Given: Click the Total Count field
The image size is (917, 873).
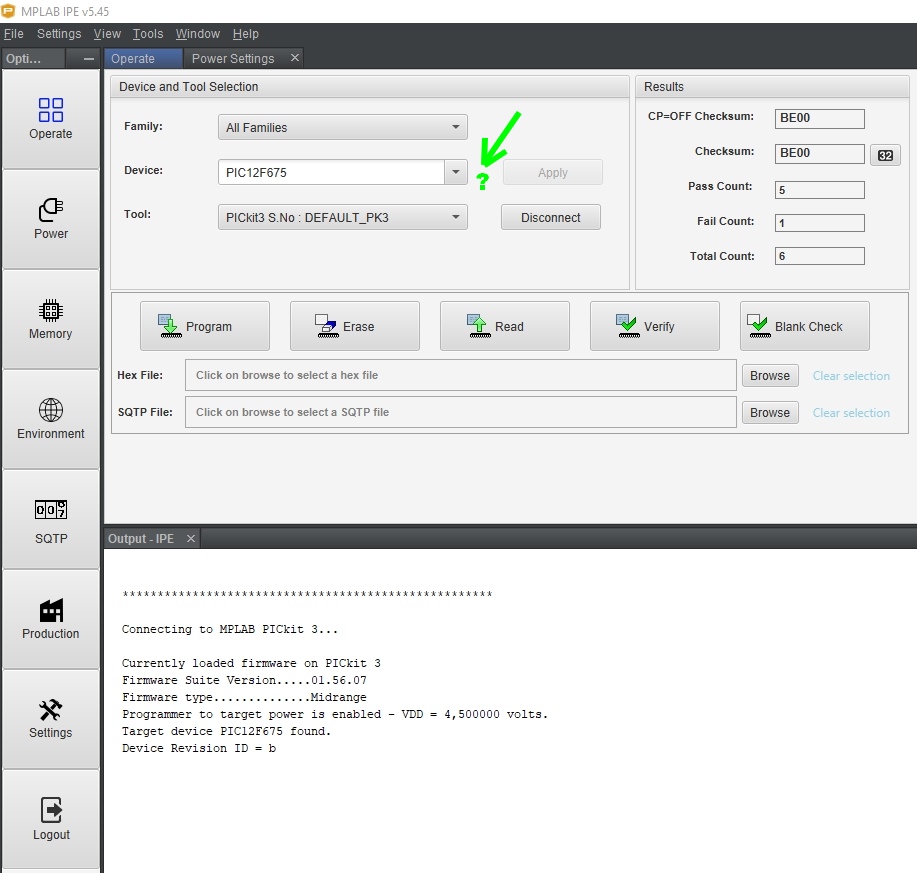Looking at the screenshot, I should (x=819, y=256).
